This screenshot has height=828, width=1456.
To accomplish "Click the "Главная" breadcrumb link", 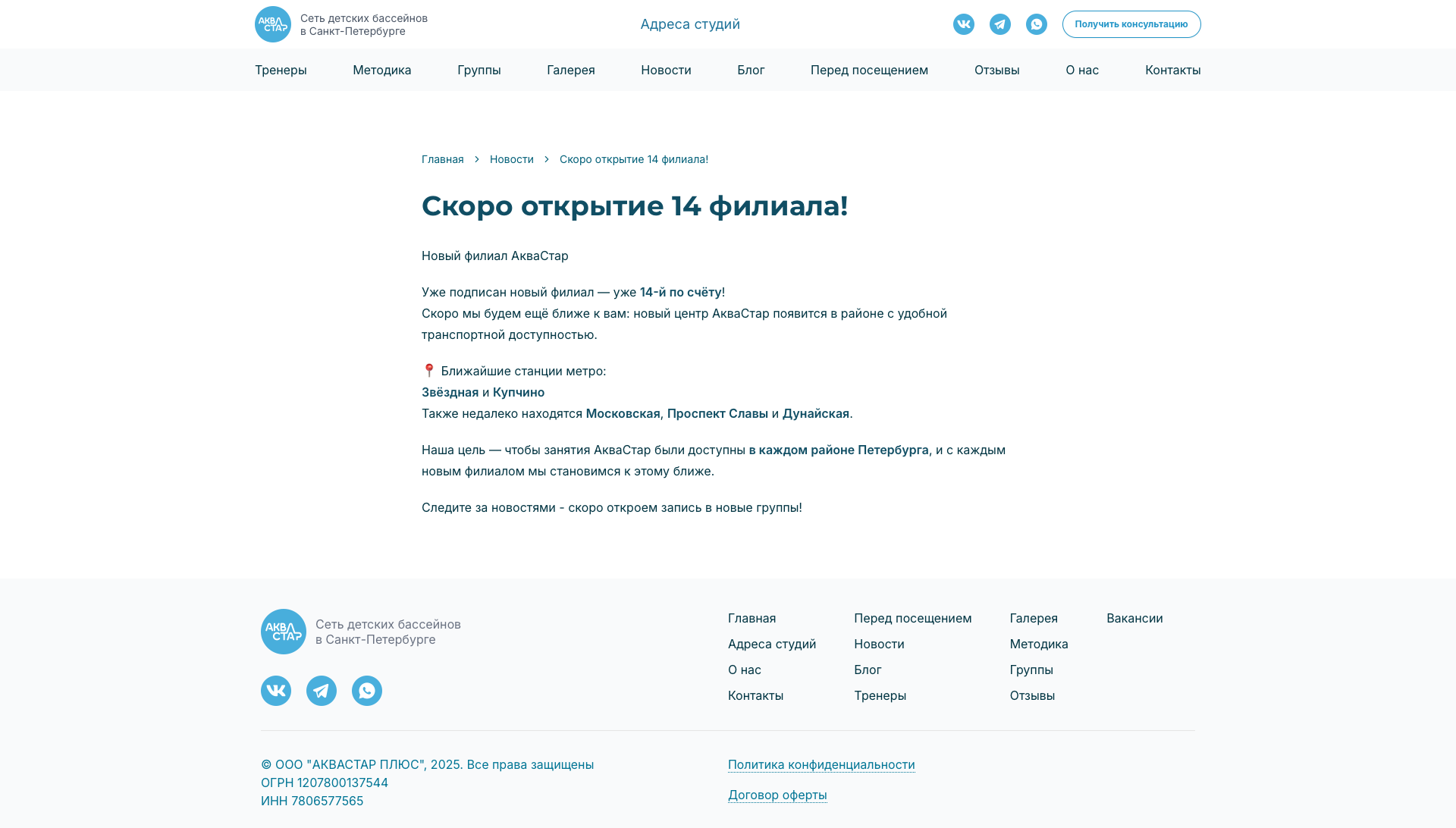I will click(443, 159).
